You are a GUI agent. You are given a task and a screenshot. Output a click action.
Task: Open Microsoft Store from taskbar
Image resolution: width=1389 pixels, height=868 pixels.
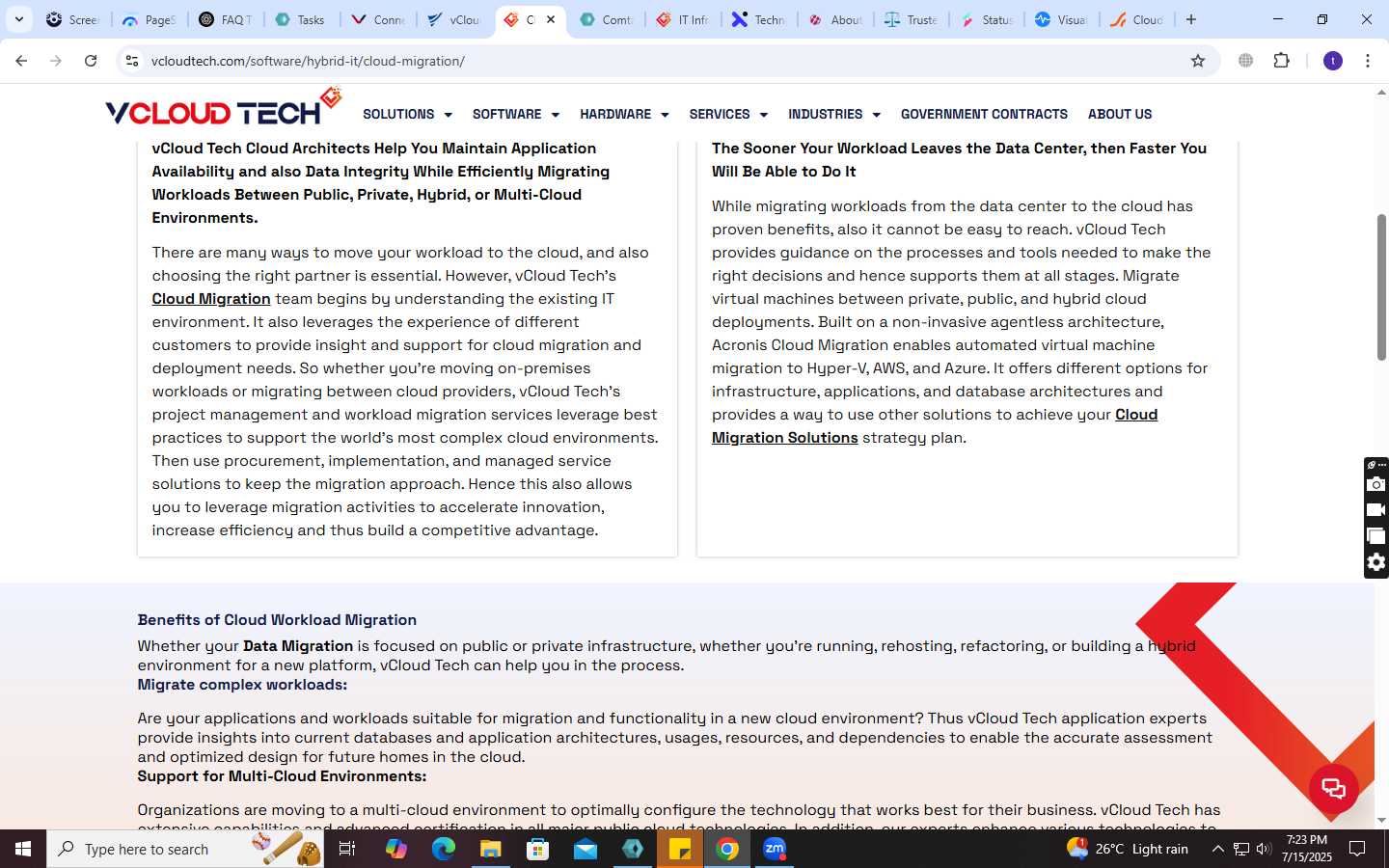point(537,849)
